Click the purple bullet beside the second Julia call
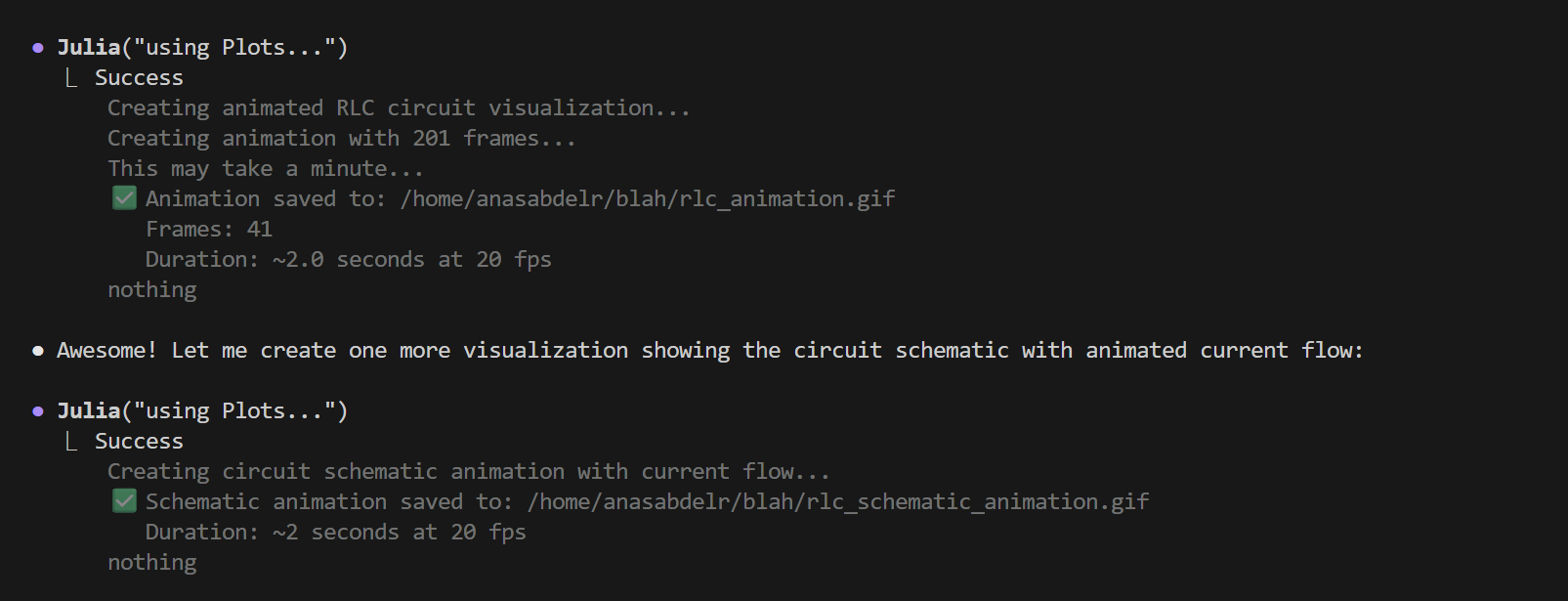This screenshot has height=601, width=1568. (x=38, y=411)
